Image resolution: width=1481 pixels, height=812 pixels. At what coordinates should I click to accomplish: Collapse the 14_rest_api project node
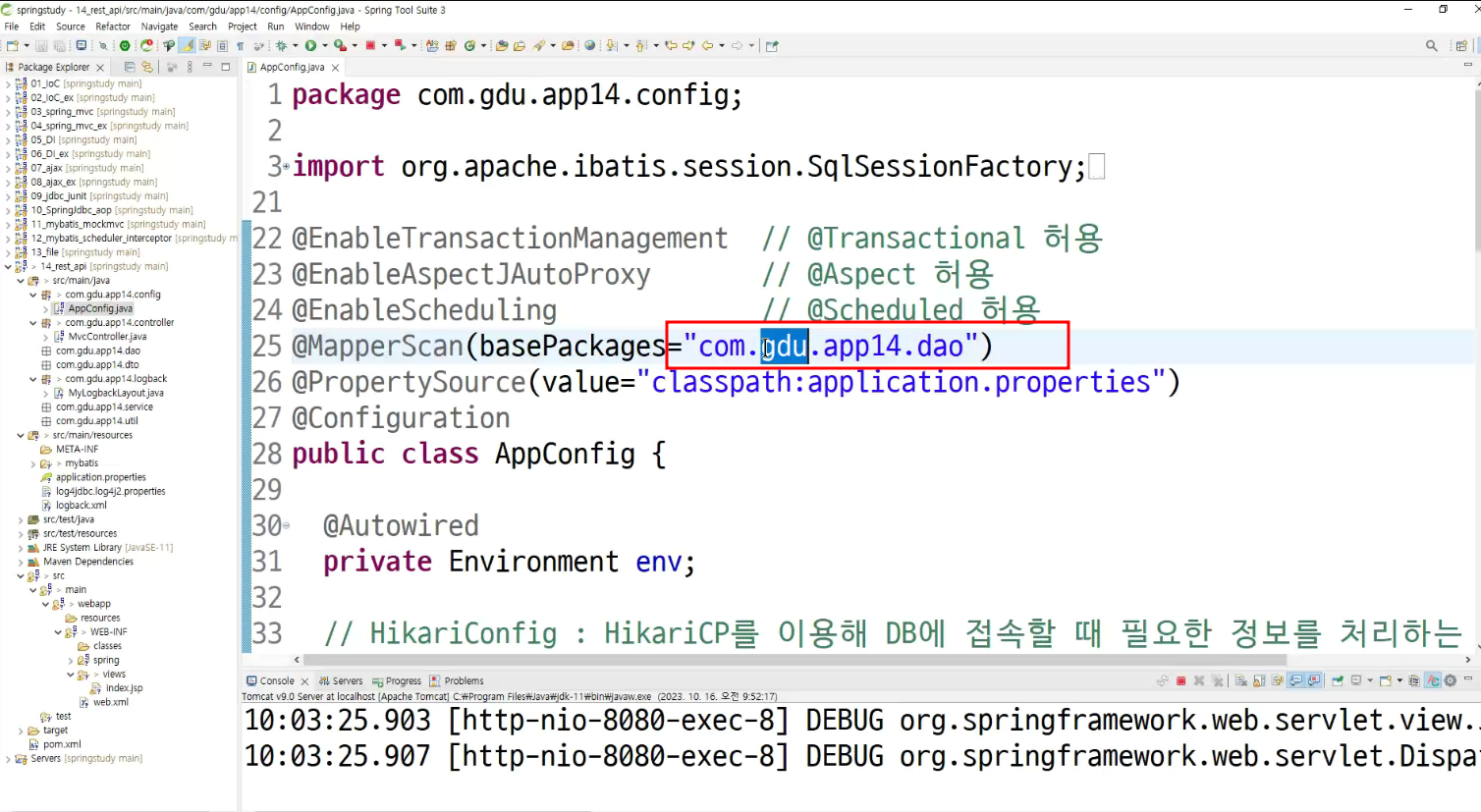coord(8,266)
